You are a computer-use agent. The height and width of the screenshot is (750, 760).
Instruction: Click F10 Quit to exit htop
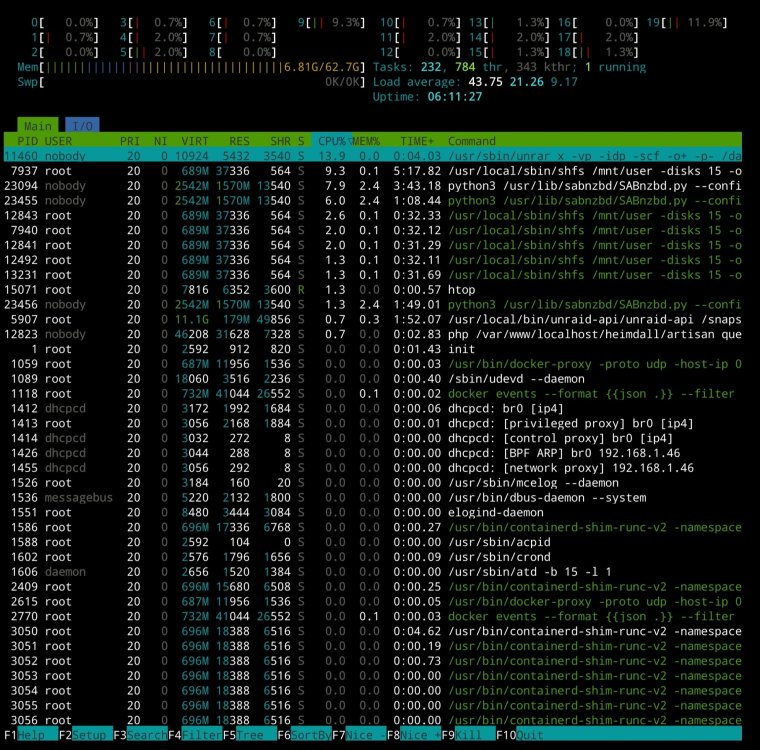520,735
